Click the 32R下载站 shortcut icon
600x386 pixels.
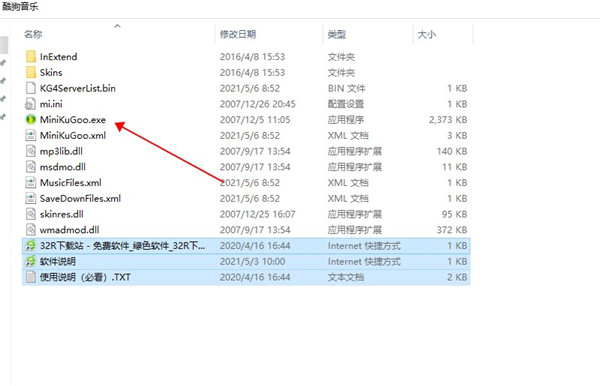pyautogui.click(x=31, y=246)
